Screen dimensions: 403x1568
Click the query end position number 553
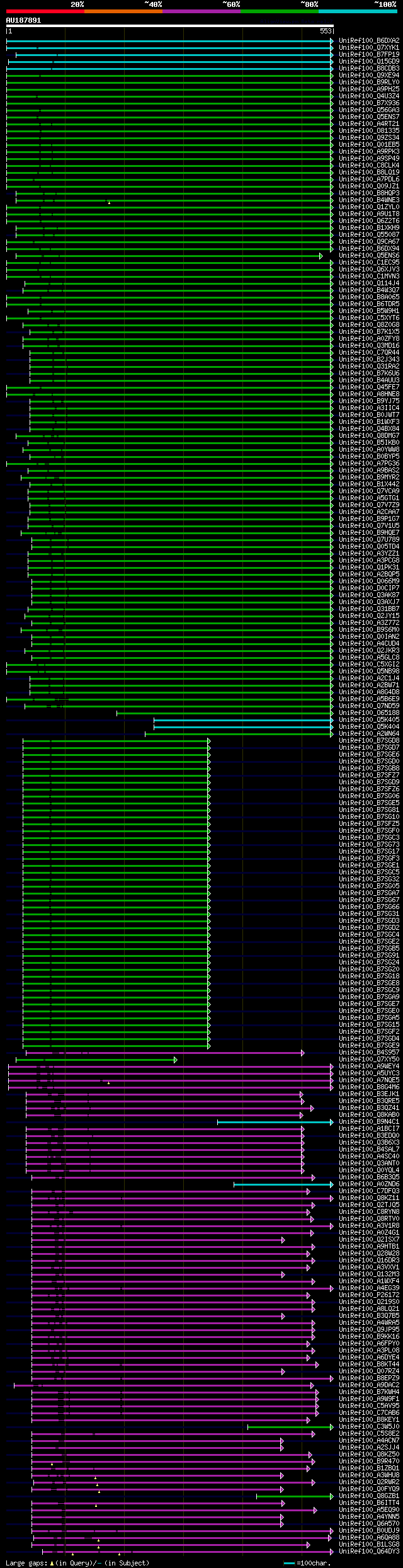pos(326,31)
